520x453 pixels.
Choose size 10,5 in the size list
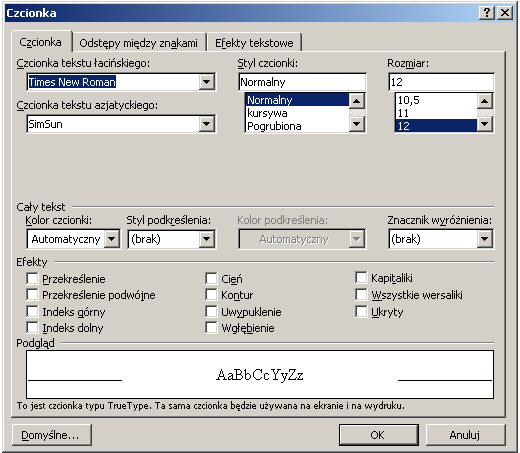436,100
